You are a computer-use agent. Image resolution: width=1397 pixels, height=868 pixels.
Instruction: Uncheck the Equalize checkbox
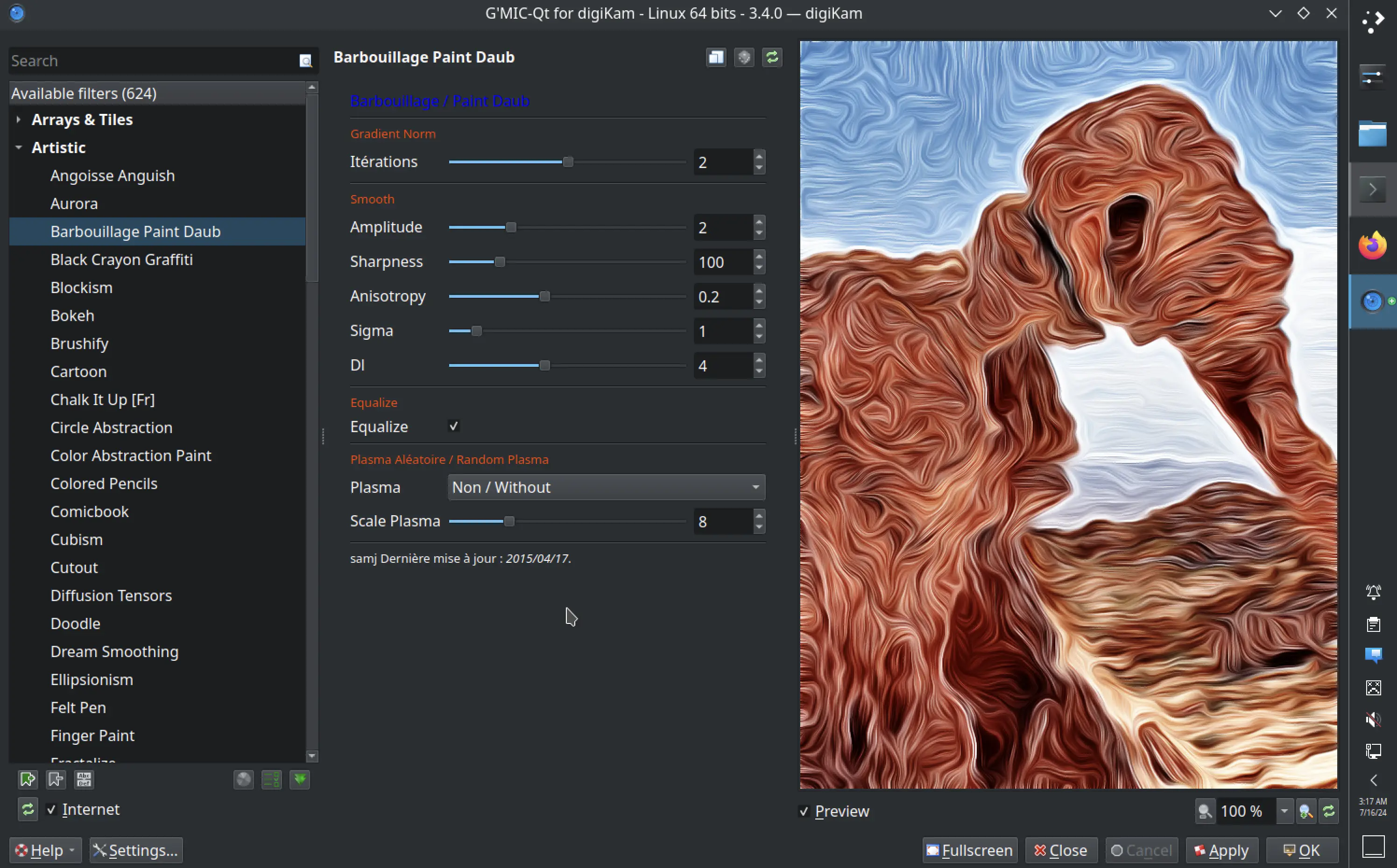tap(454, 426)
